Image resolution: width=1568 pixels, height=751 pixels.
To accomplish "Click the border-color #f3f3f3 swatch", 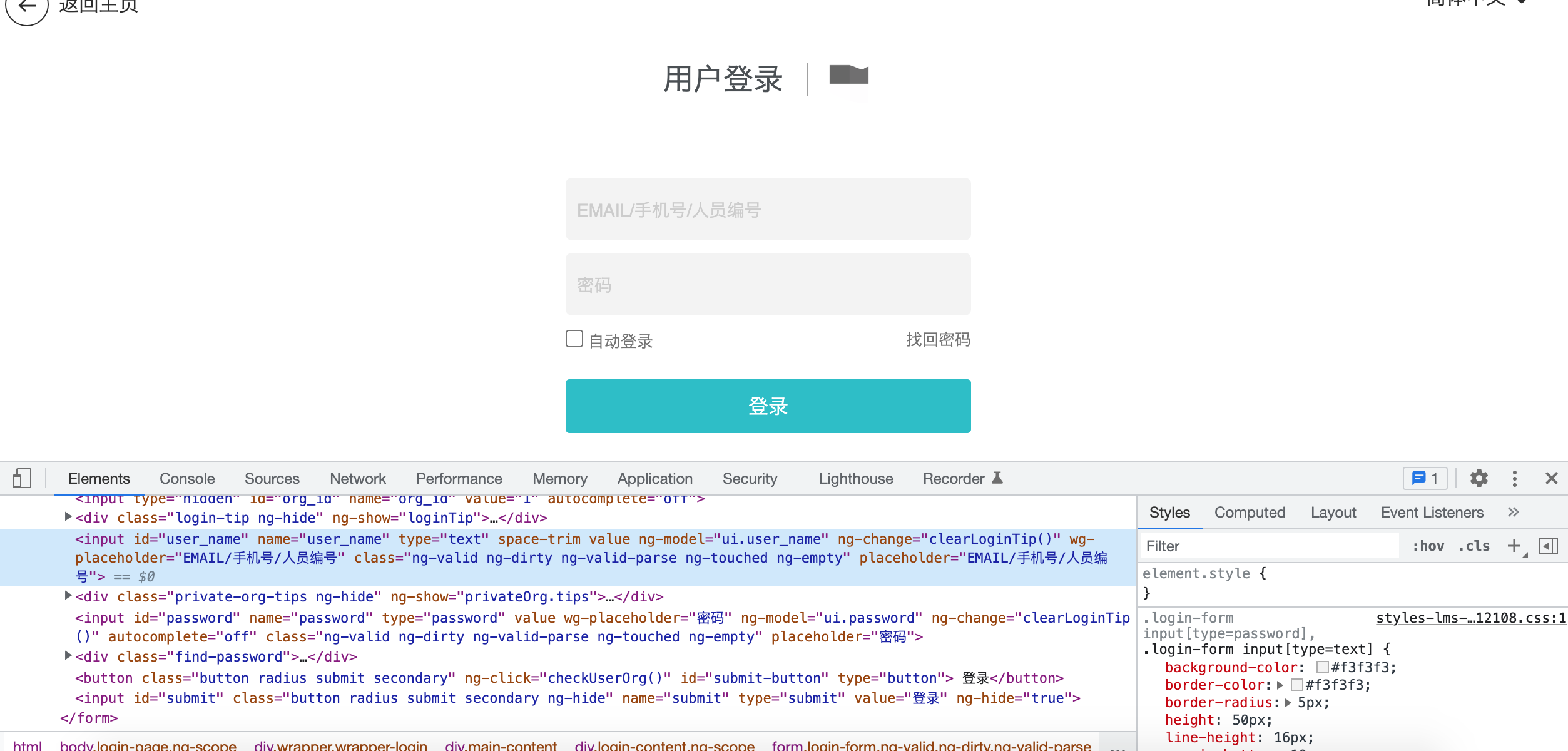I will pyautogui.click(x=1297, y=685).
